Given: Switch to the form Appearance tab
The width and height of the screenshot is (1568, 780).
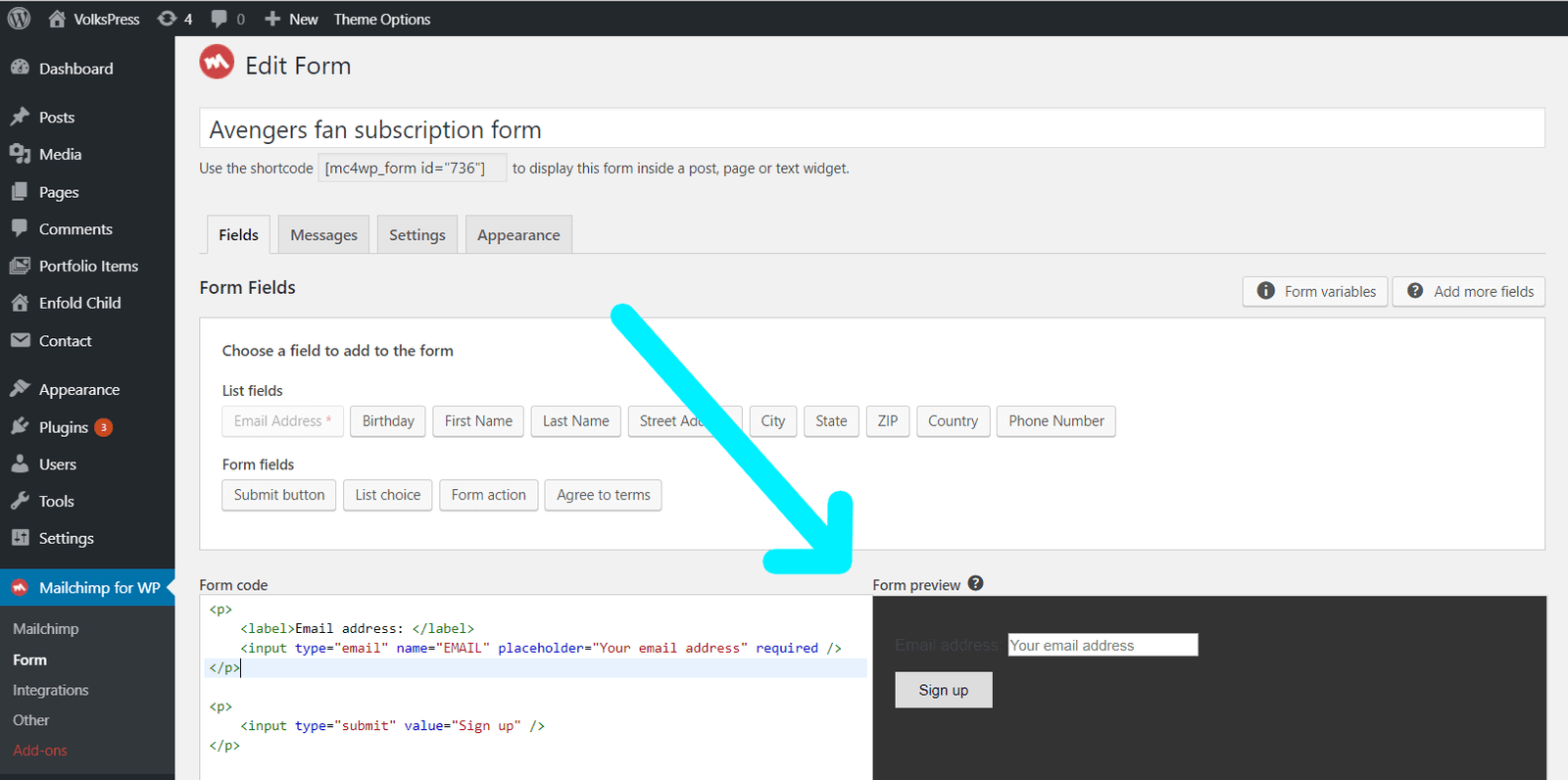Looking at the screenshot, I should click(x=518, y=234).
